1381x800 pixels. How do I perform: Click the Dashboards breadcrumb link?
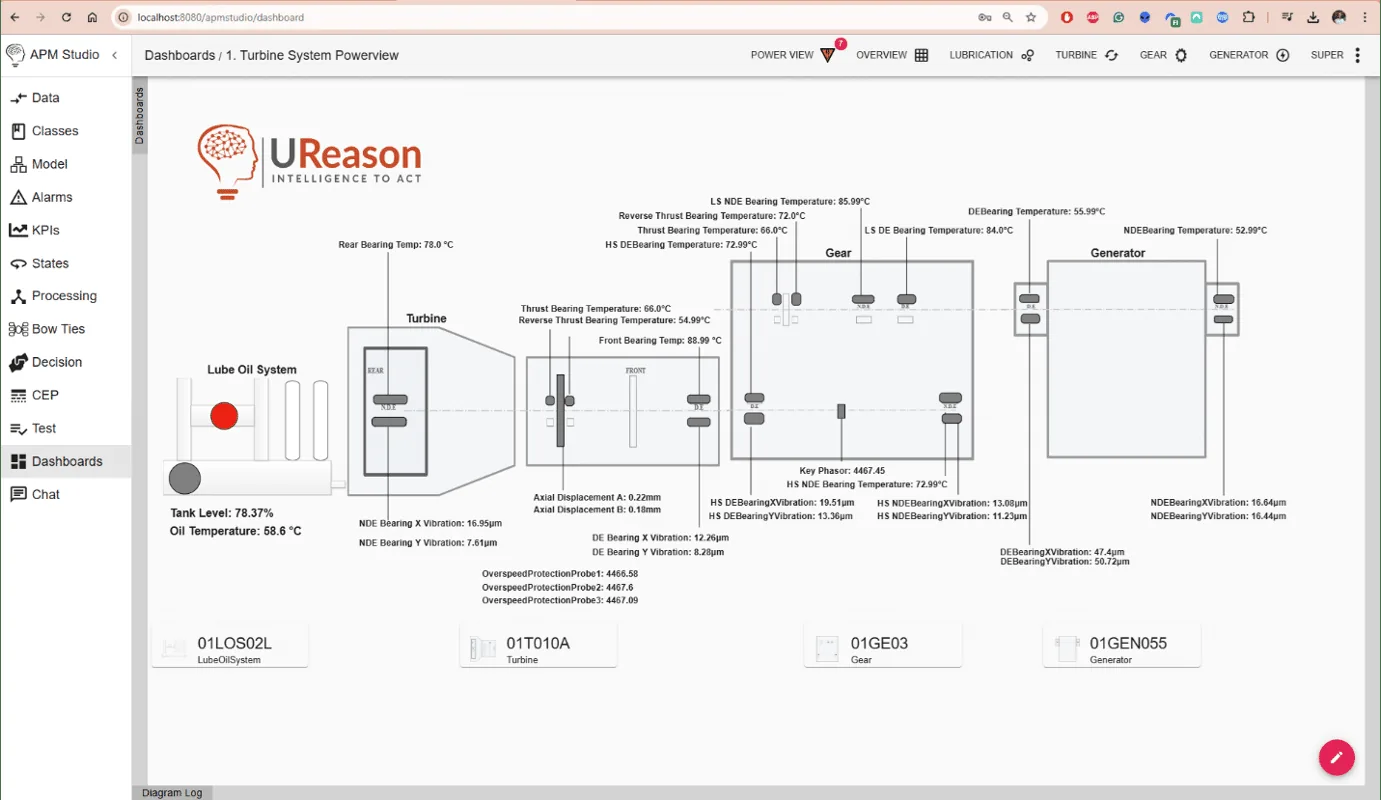(x=179, y=55)
